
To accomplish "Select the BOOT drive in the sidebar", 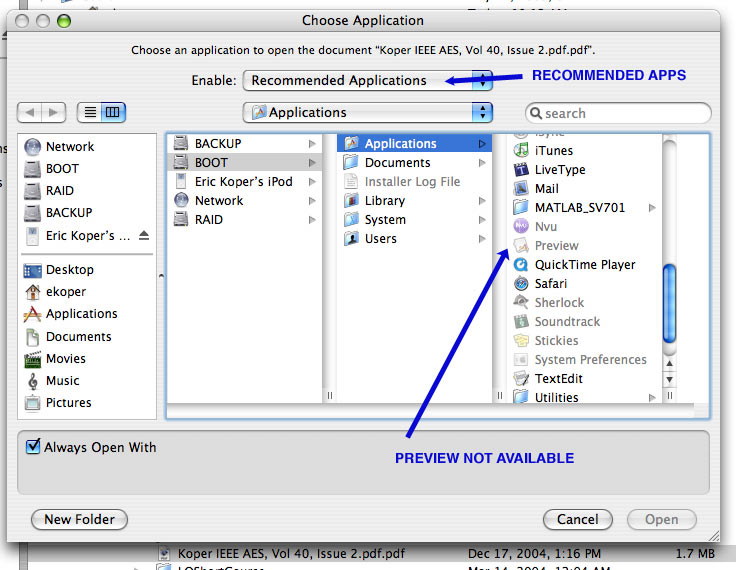I will pyautogui.click(x=62, y=169).
